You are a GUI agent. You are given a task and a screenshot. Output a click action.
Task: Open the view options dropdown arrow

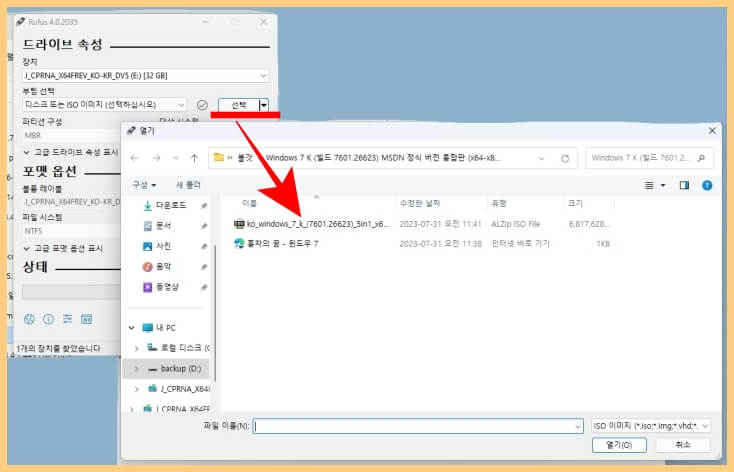[x=663, y=185]
